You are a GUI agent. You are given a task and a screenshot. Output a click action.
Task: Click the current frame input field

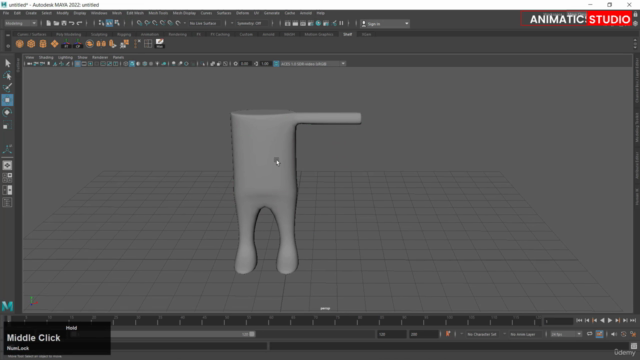(558, 321)
